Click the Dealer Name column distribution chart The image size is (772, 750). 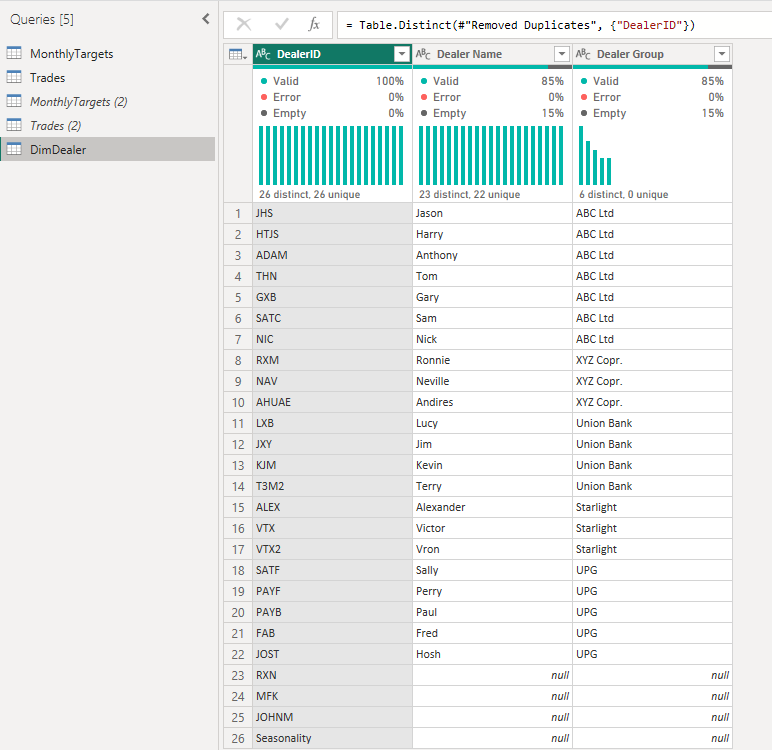click(x=491, y=156)
